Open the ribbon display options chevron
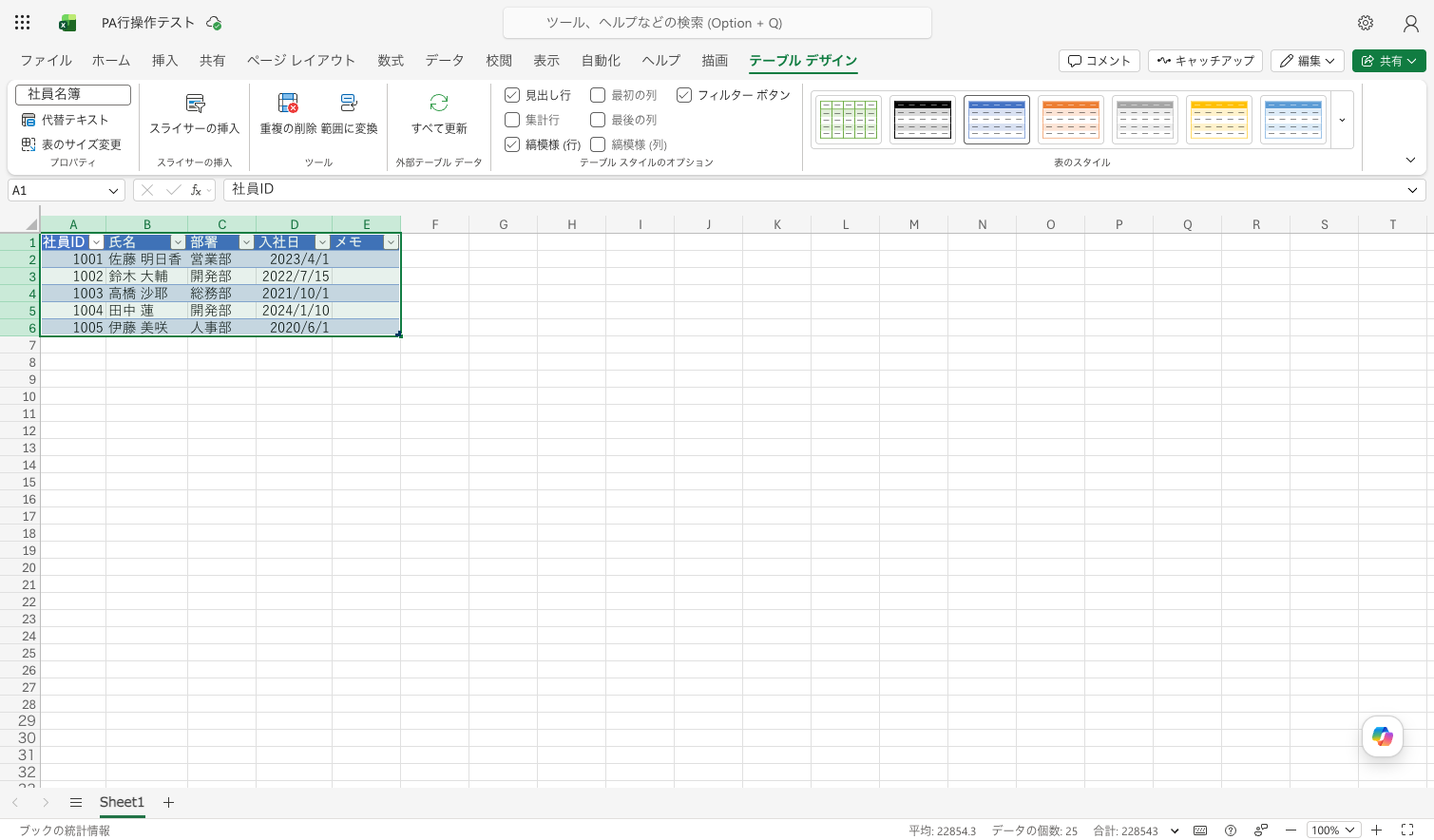 1410,161
